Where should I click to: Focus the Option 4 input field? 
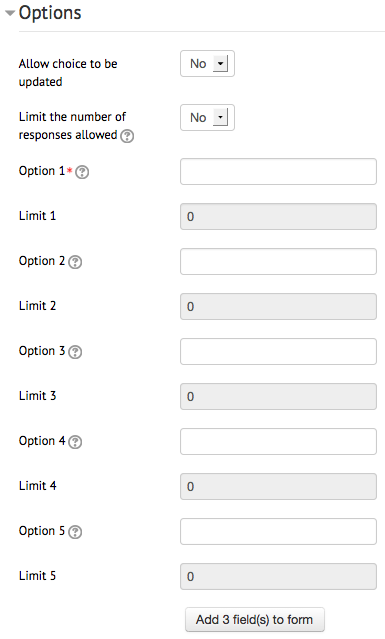278,442
